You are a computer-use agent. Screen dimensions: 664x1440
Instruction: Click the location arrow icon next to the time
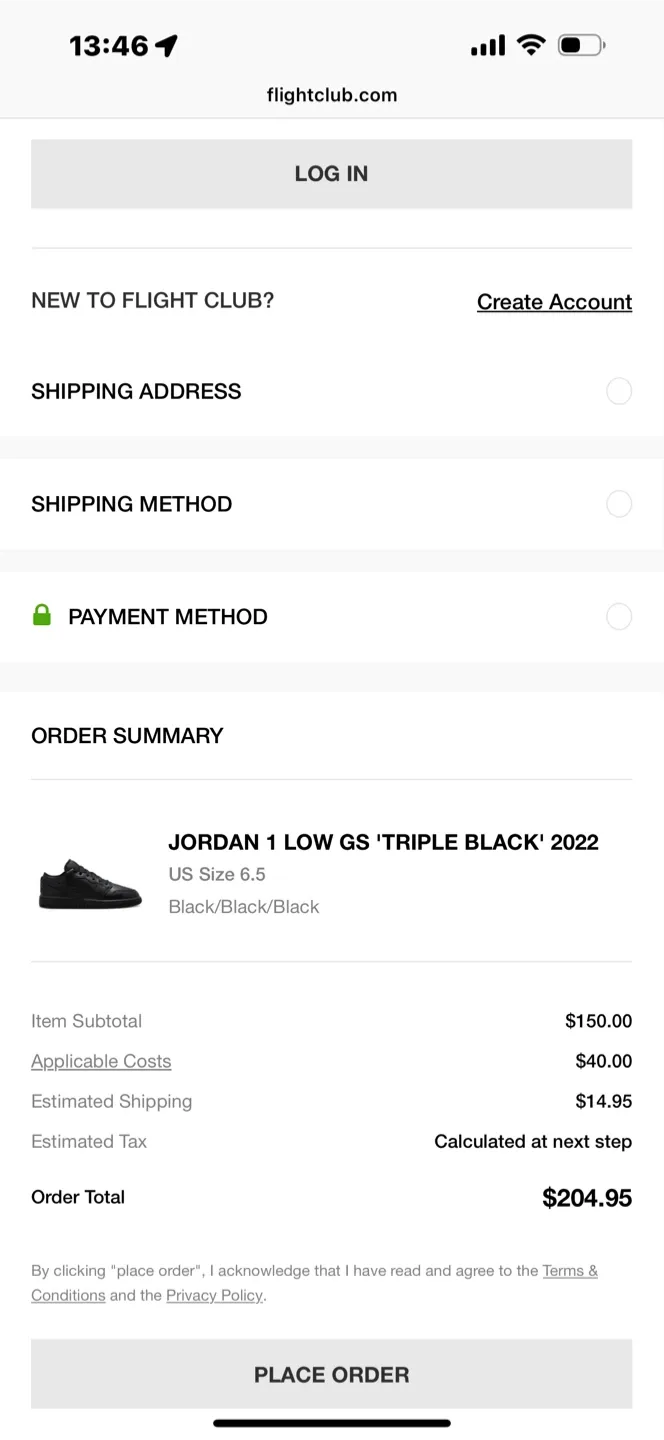(166, 44)
